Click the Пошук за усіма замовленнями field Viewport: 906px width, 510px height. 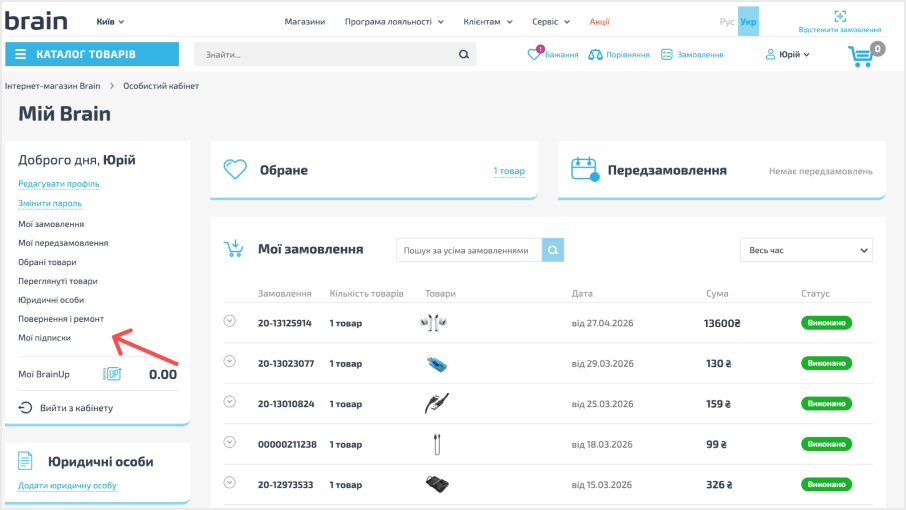[469, 250]
